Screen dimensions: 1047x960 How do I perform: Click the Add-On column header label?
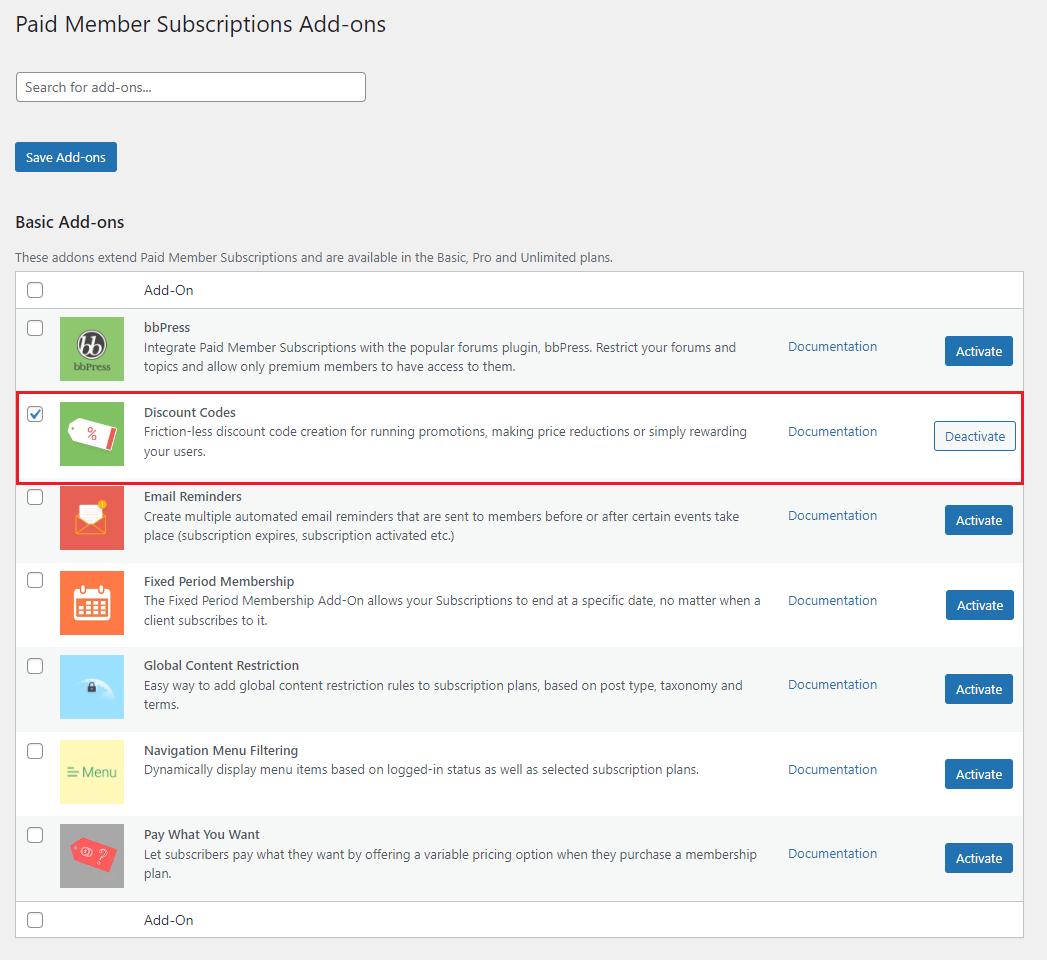(168, 290)
